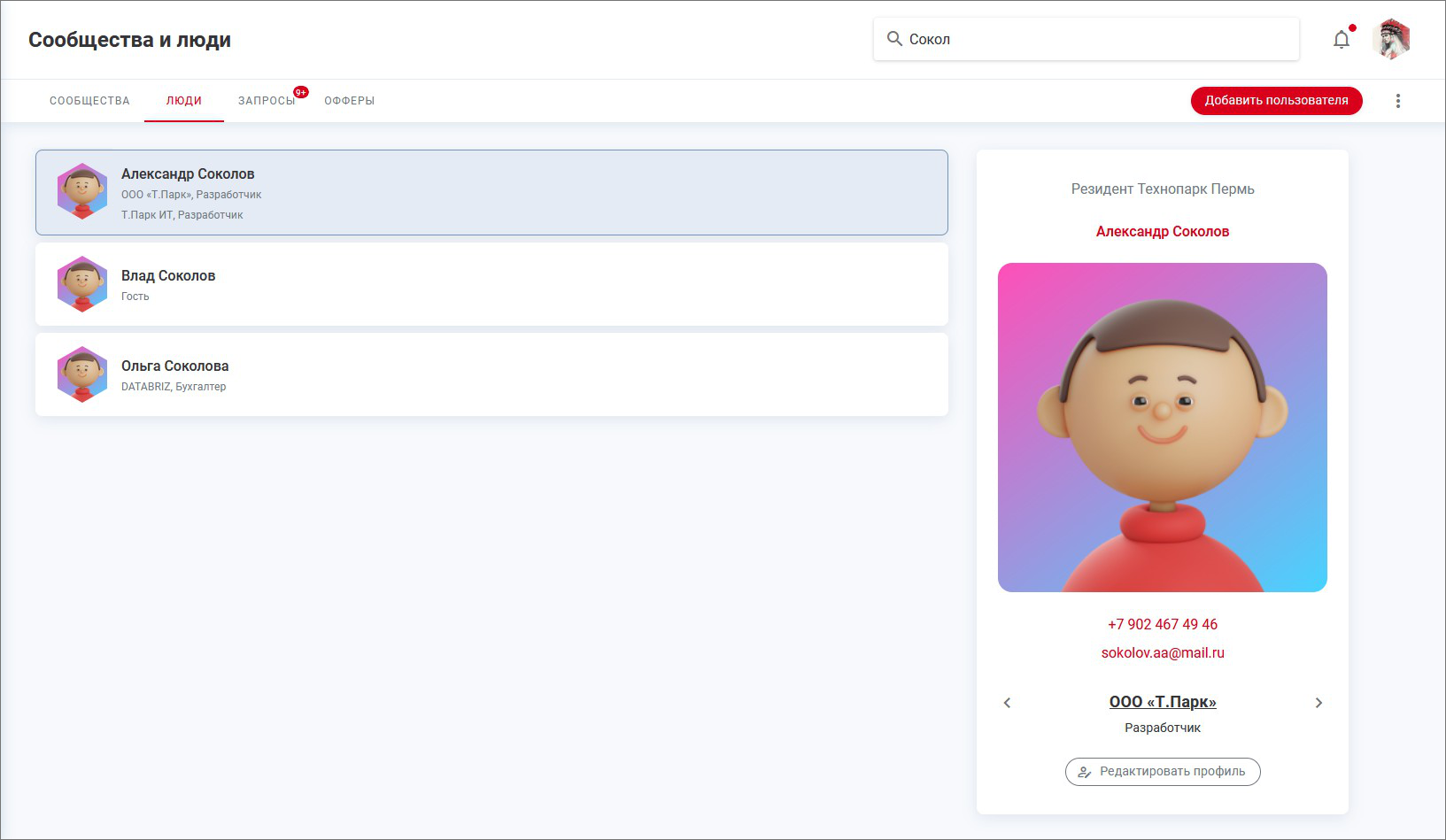Open the user profile avatar menu
1446x840 pixels.
[1391, 40]
